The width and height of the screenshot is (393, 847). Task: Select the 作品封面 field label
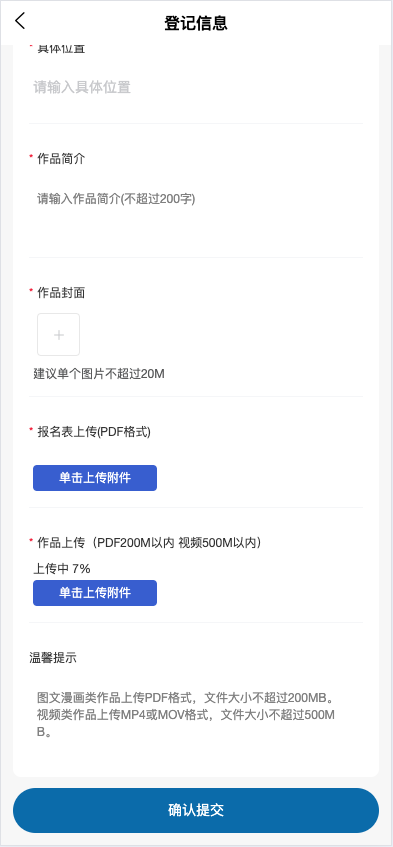point(61,293)
